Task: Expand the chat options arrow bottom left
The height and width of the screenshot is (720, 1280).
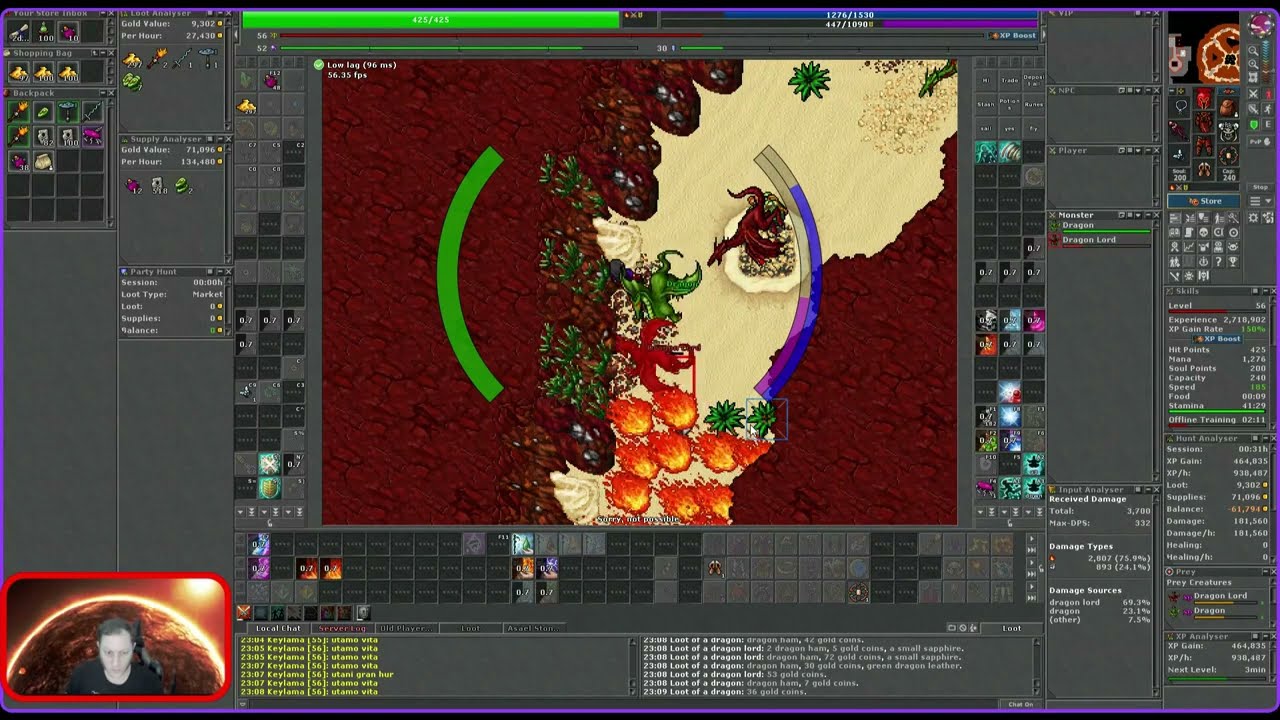Action: click(x=242, y=704)
